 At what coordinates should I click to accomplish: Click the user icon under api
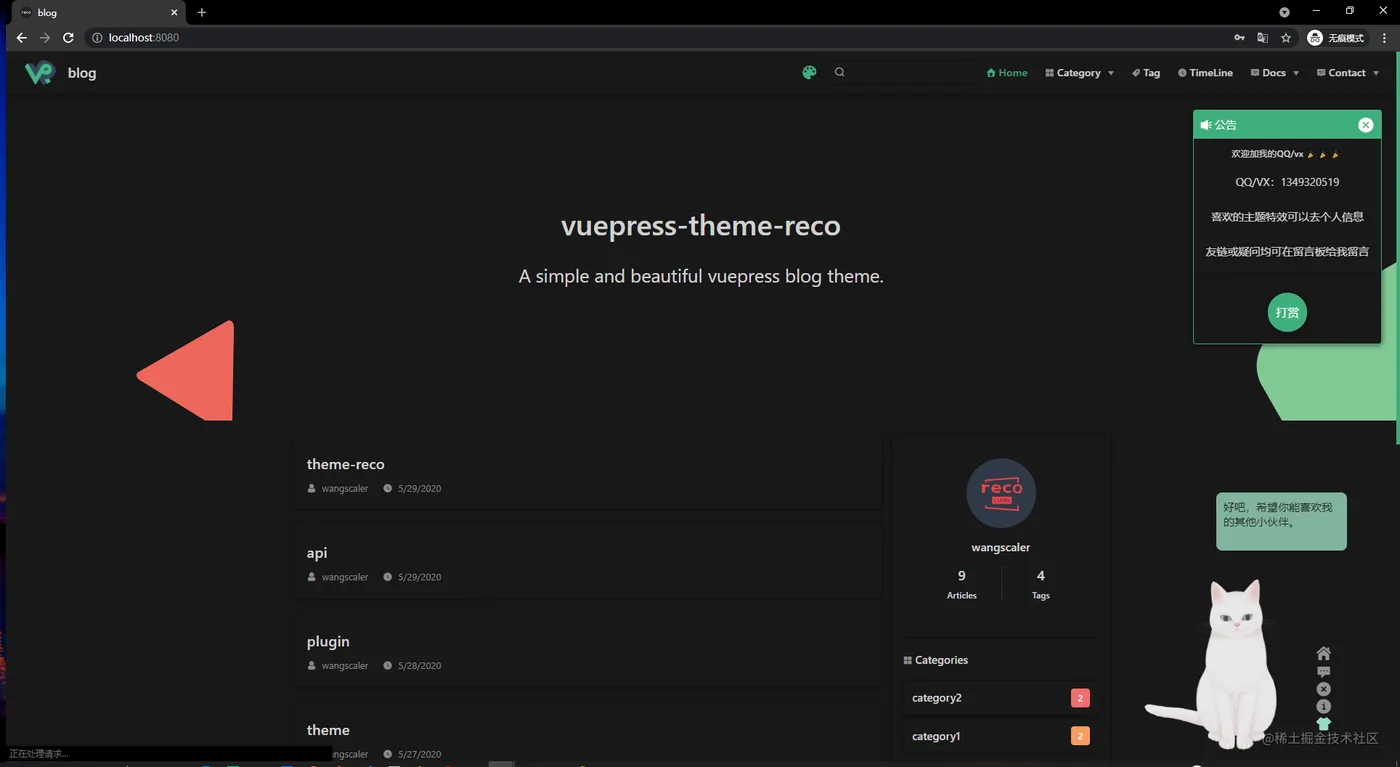pos(312,577)
